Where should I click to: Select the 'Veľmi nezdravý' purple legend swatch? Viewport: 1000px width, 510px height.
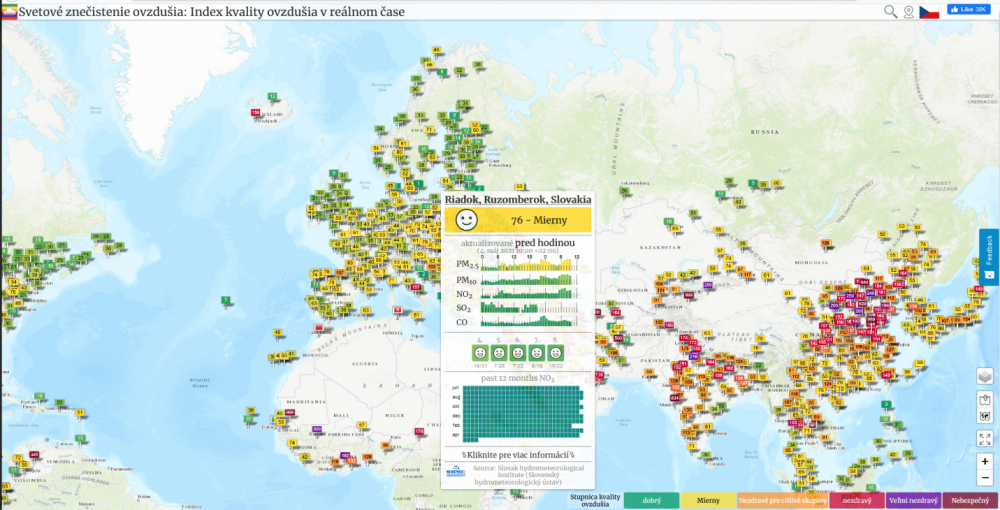click(913, 500)
